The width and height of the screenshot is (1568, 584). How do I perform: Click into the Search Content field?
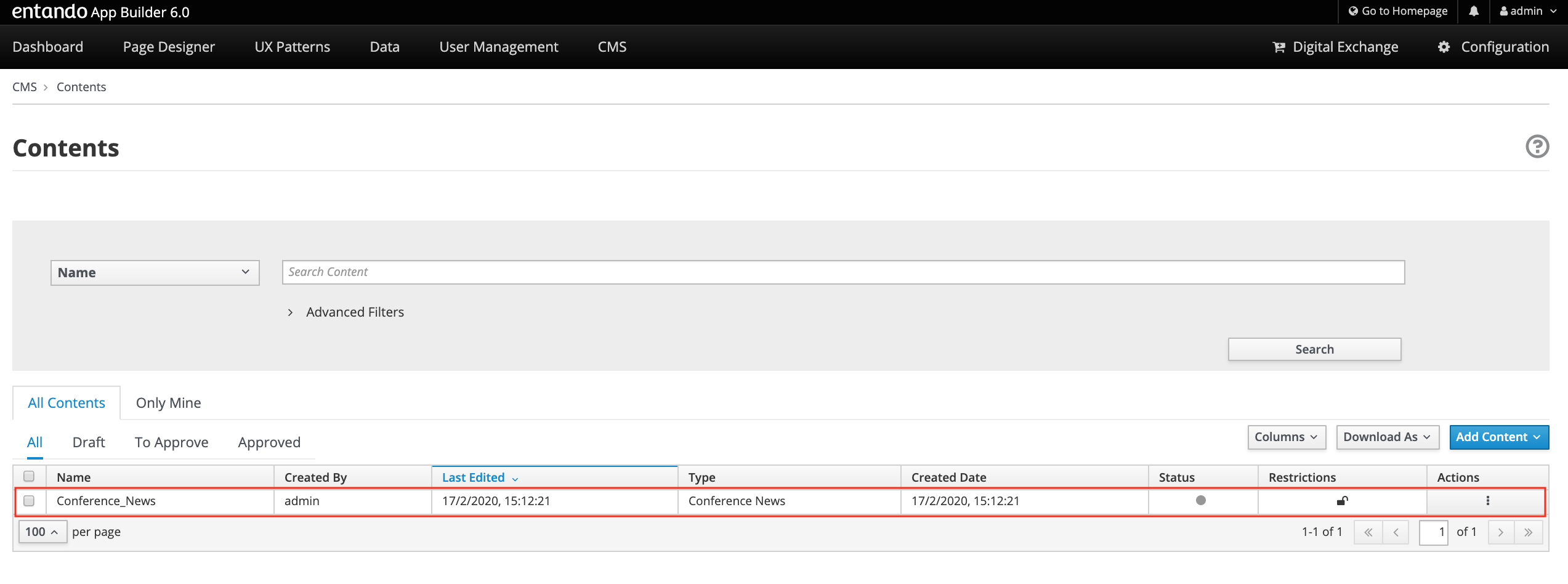pyautogui.click(x=843, y=272)
